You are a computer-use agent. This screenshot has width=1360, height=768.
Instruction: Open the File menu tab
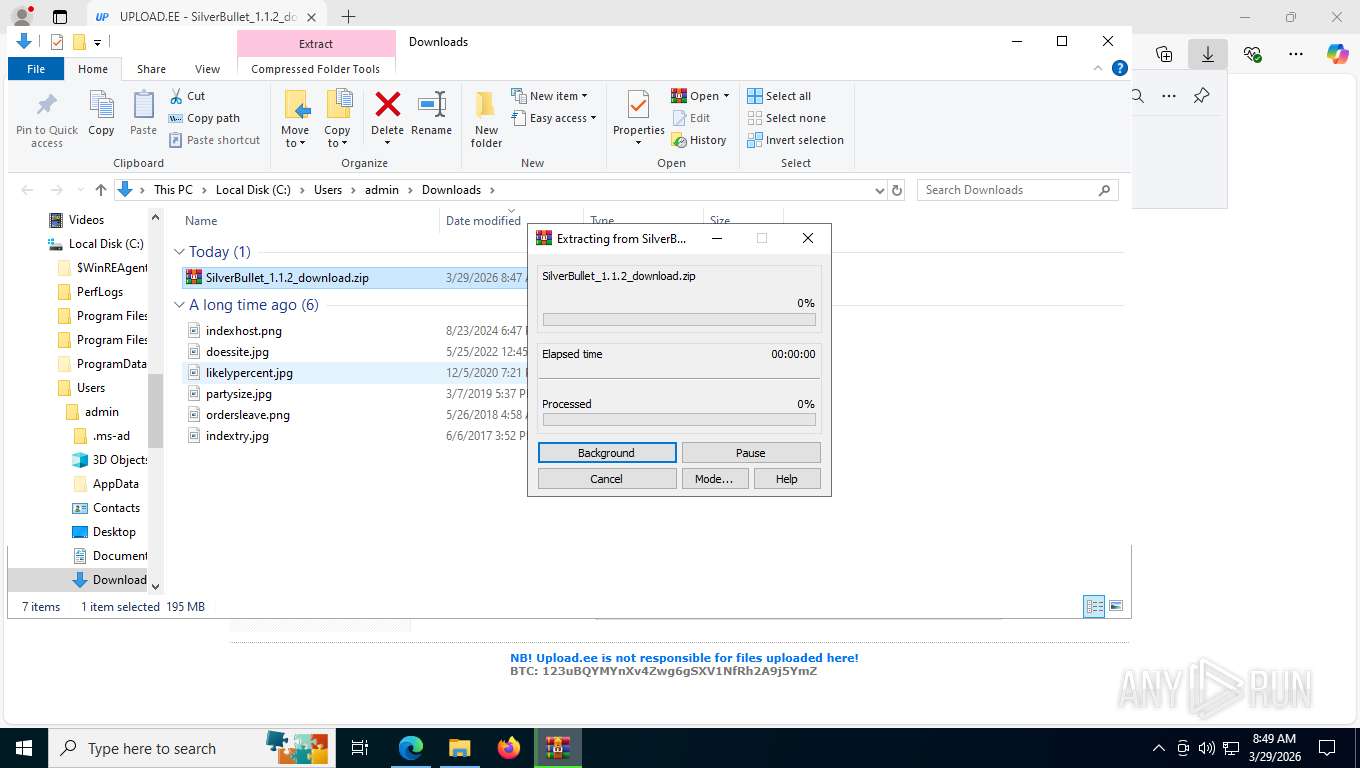pos(36,69)
